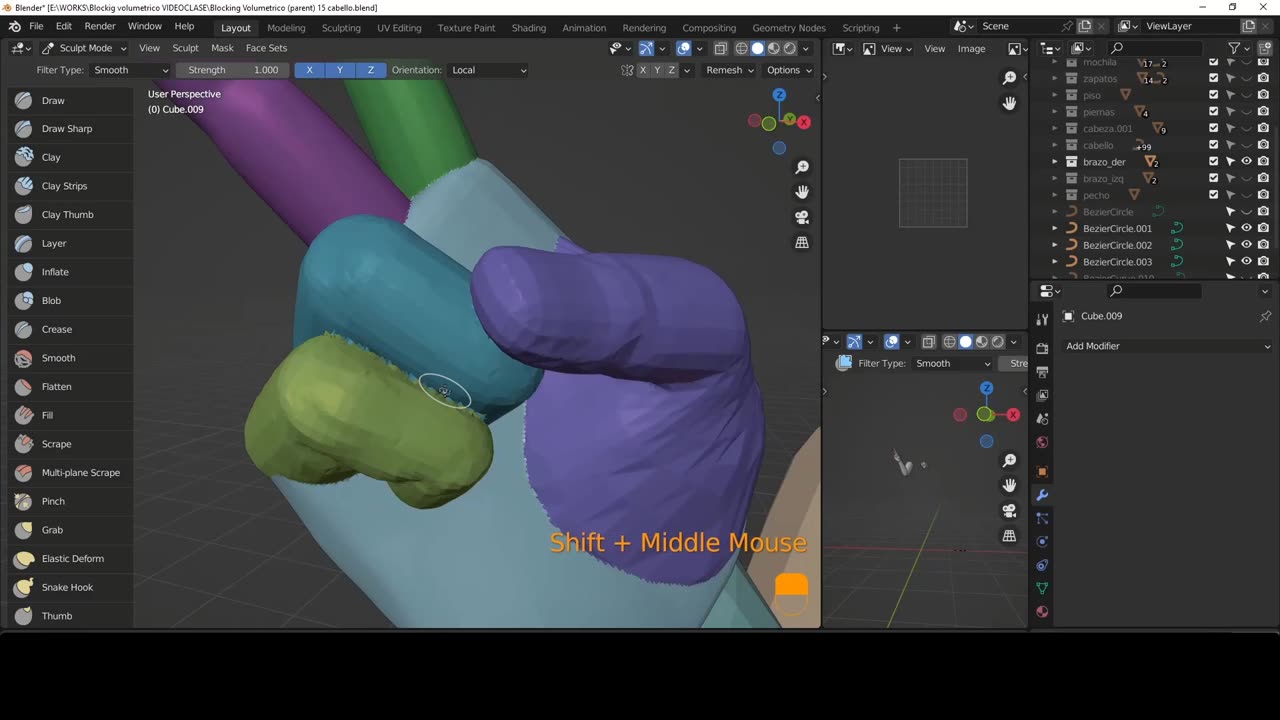Select the Clay brush
The width and height of the screenshot is (1280, 720).
[70, 157]
